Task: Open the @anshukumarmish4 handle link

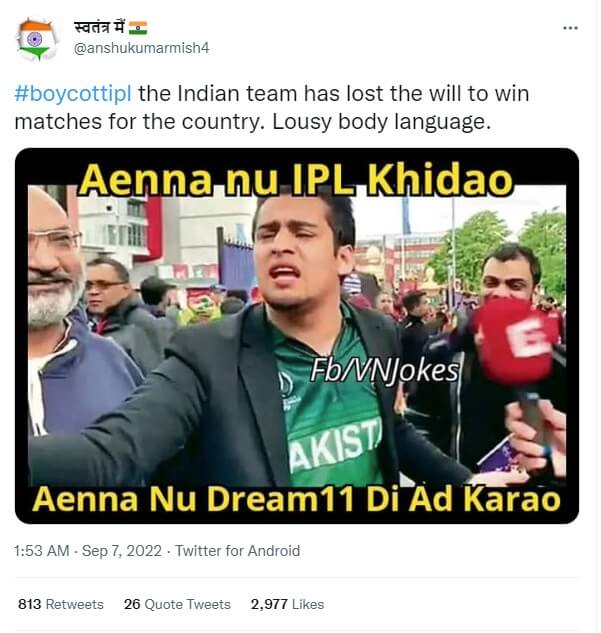Action: coord(142,48)
